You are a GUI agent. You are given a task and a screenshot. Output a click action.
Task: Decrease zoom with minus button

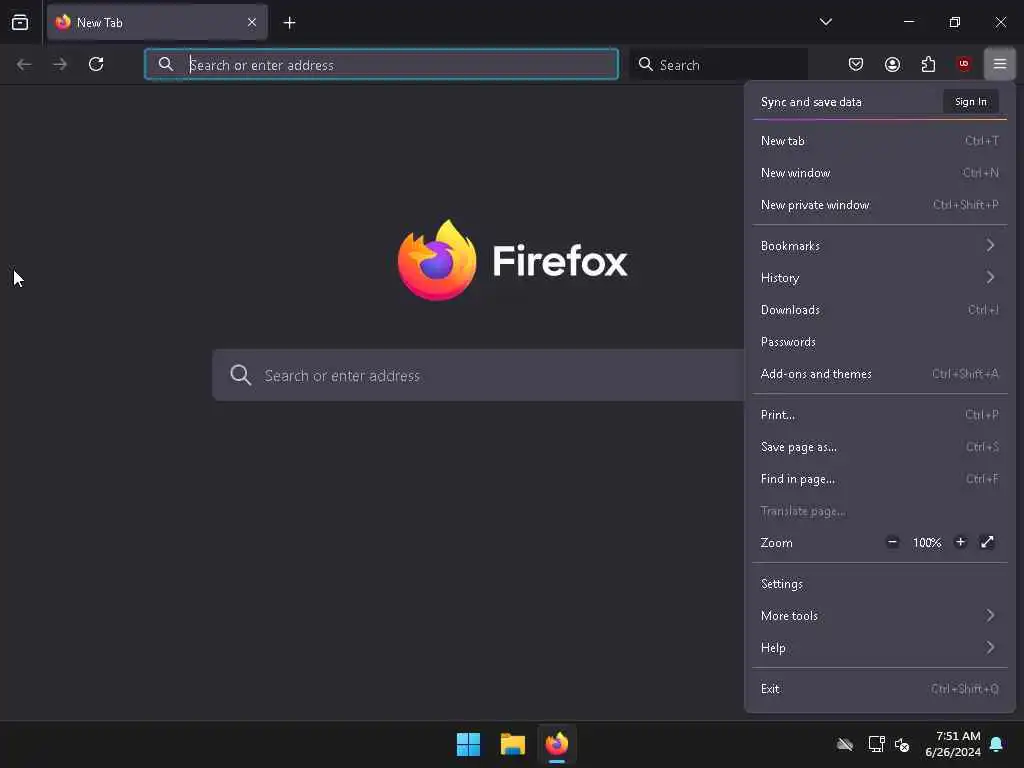point(892,542)
